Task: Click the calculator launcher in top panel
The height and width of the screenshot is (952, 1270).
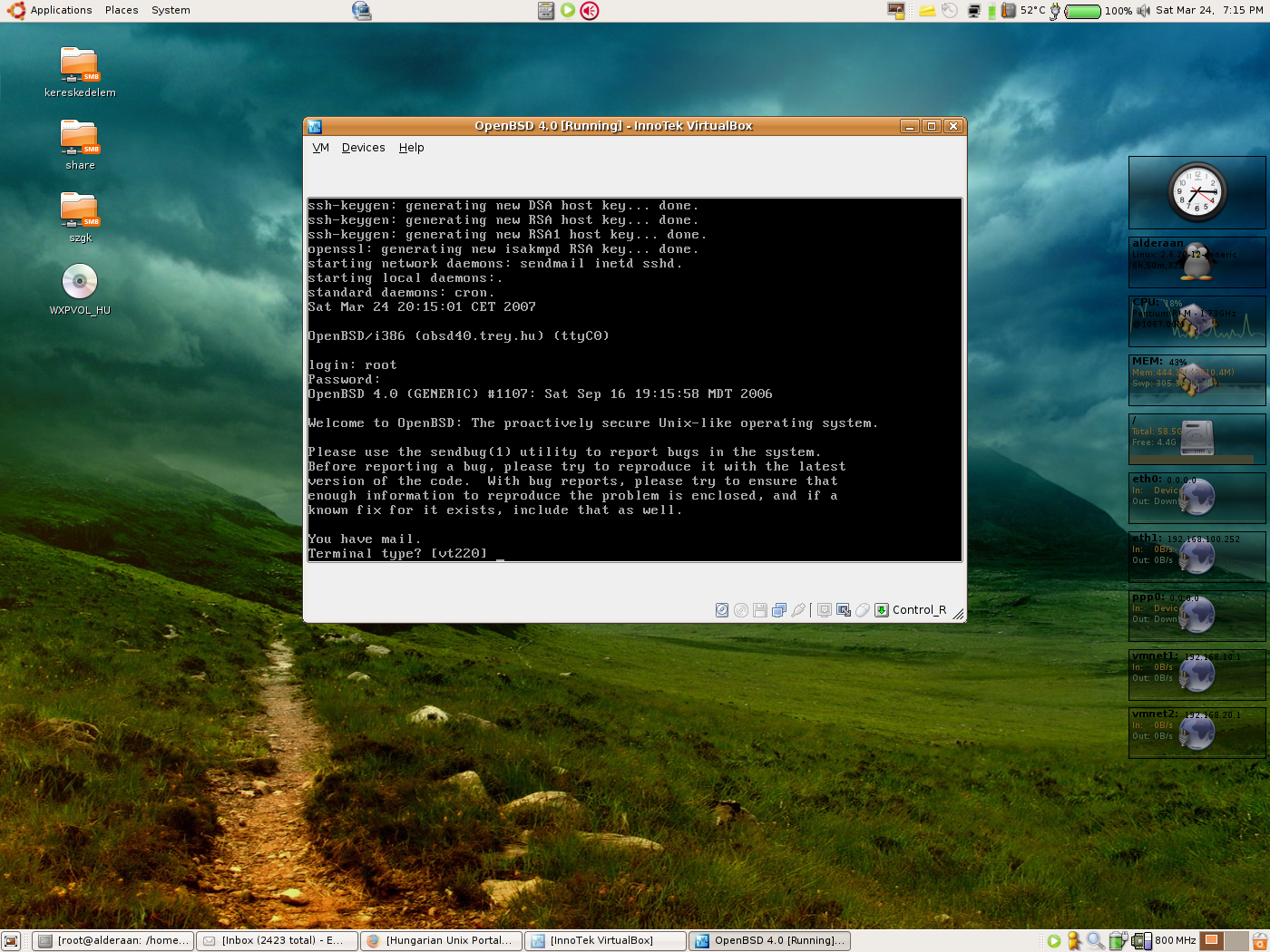Action: [546, 11]
